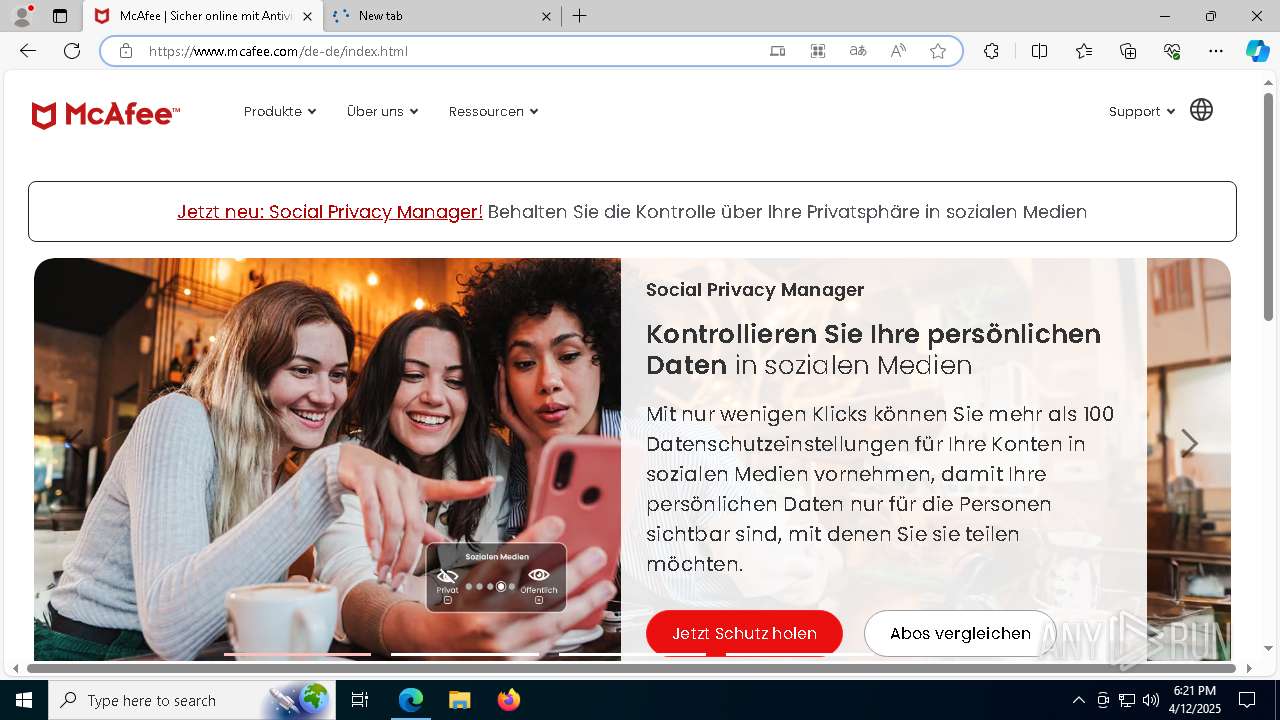Expand the Ressourcen menu
1280x720 pixels.
tap(494, 111)
